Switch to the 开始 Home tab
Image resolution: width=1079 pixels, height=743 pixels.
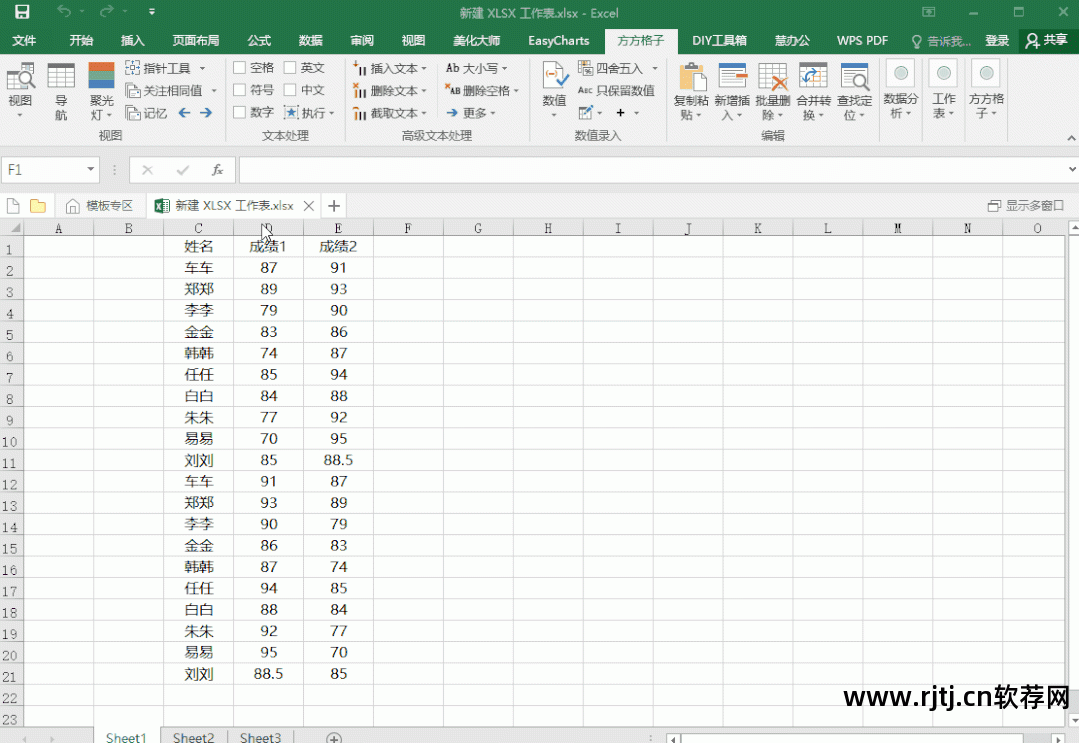[x=81, y=41]
